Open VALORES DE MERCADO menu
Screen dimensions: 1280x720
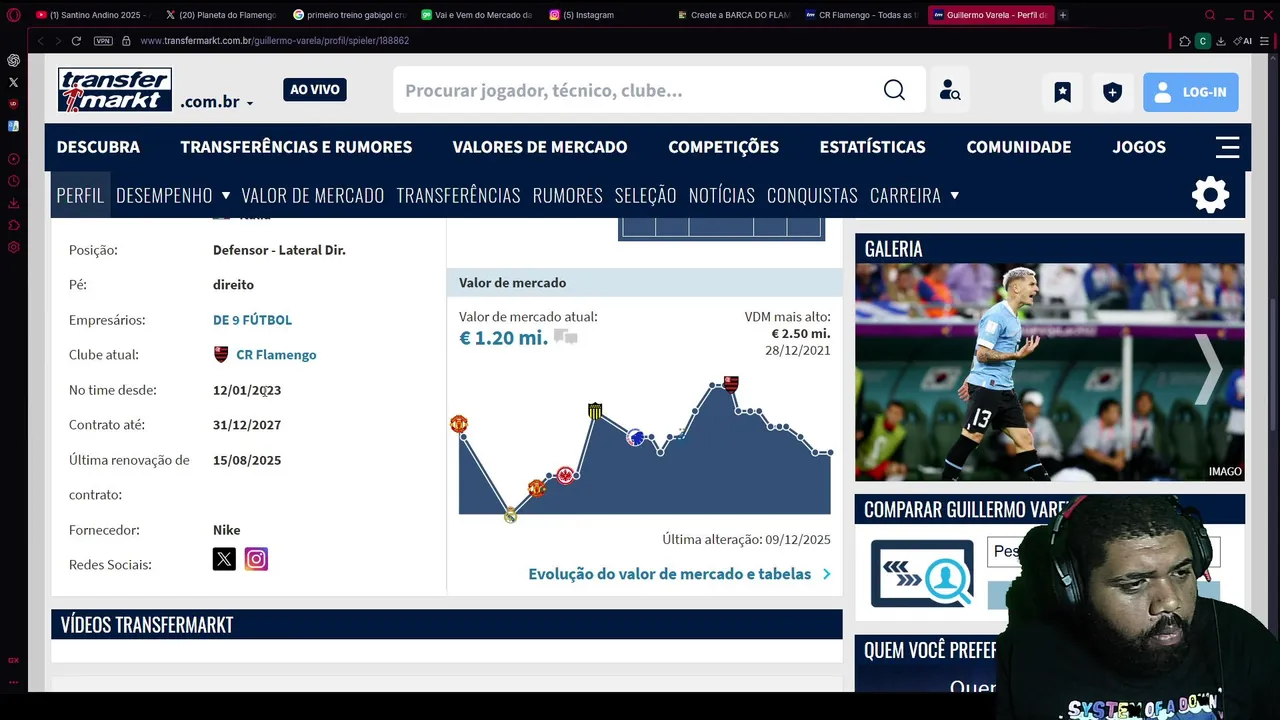click(x=540, y=147)
